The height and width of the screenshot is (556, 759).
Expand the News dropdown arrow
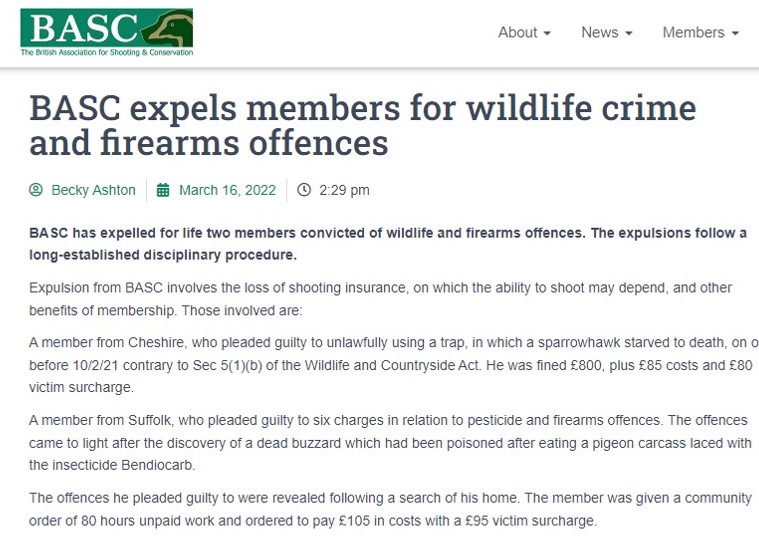[x=629, y=33]
